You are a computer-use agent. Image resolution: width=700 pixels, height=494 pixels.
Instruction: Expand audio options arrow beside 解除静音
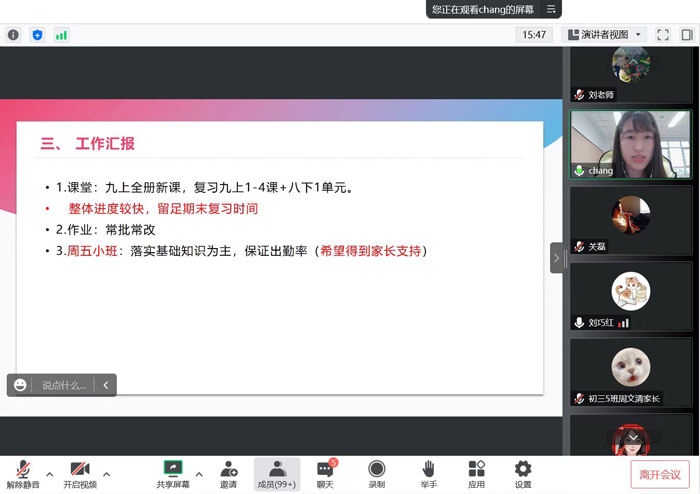(x=50, y=474)
